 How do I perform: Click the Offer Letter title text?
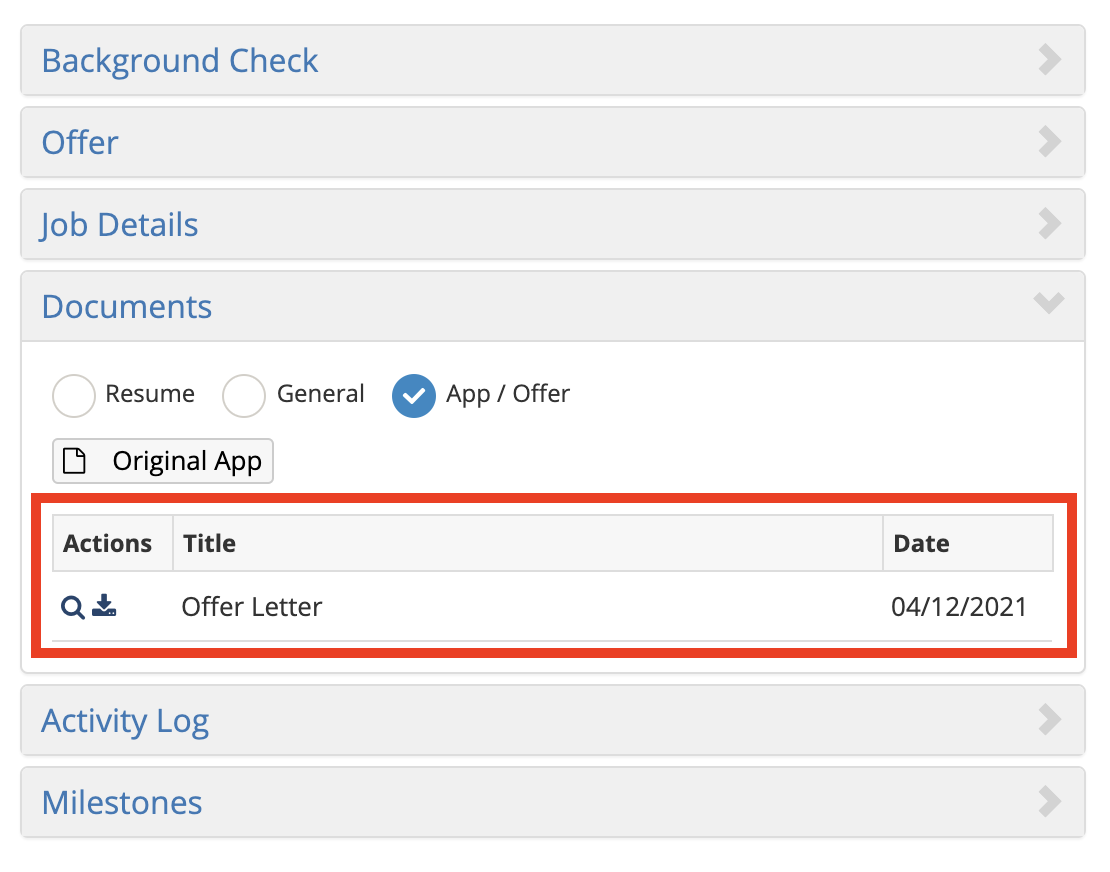(252, 606)
